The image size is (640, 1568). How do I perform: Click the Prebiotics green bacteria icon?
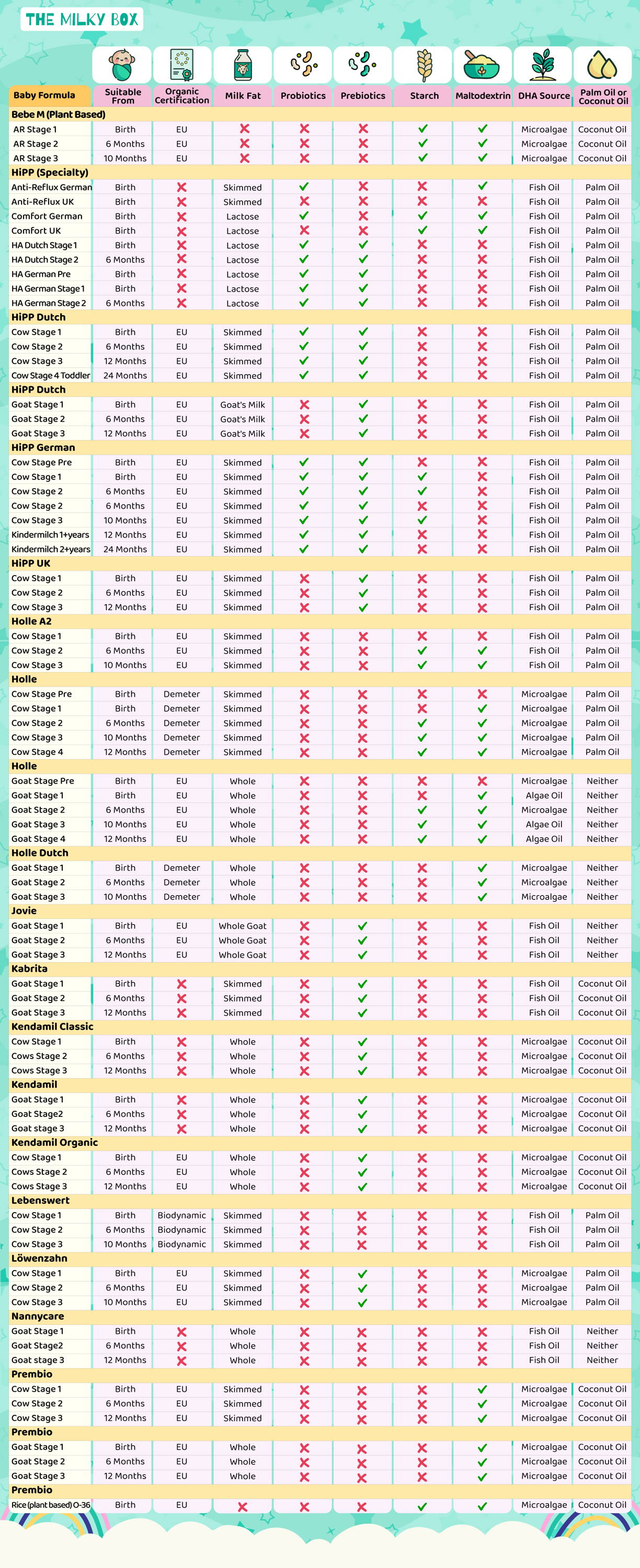pos(363,64)
